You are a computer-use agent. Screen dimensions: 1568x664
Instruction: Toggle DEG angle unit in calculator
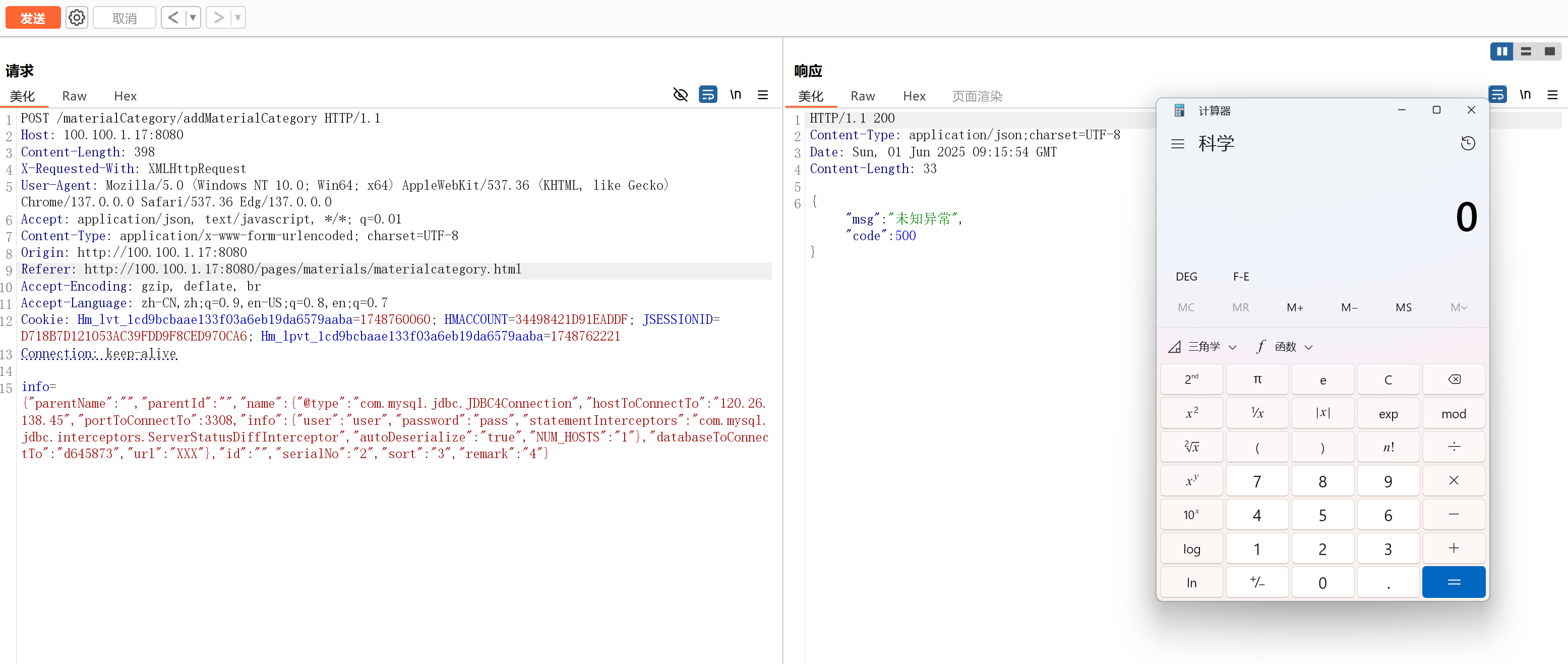1186,276
